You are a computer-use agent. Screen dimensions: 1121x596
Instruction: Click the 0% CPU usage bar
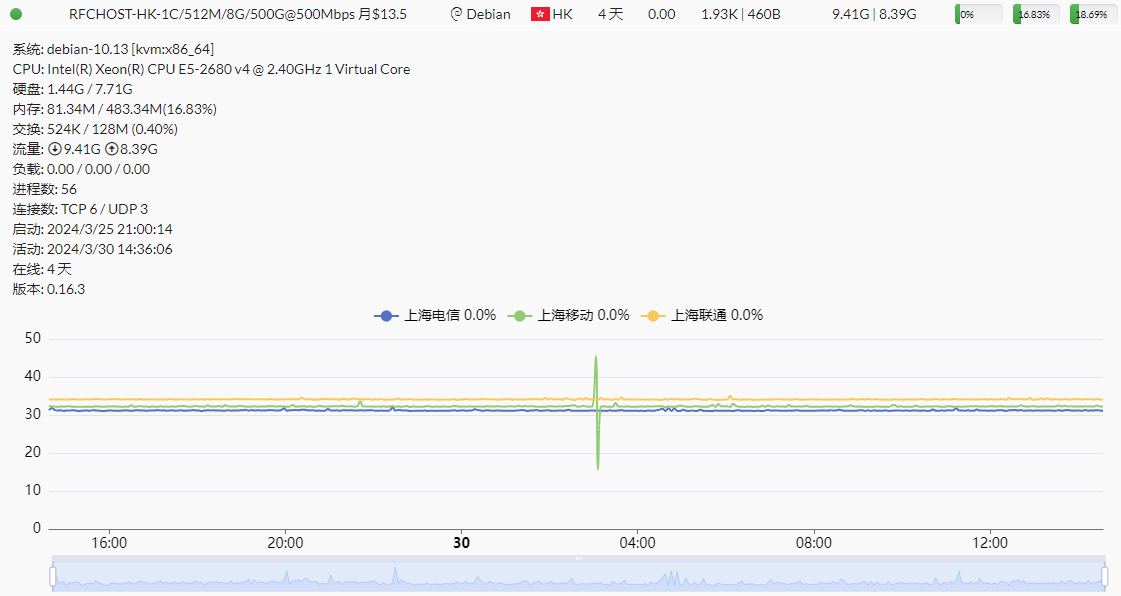[x=978, y=14]
